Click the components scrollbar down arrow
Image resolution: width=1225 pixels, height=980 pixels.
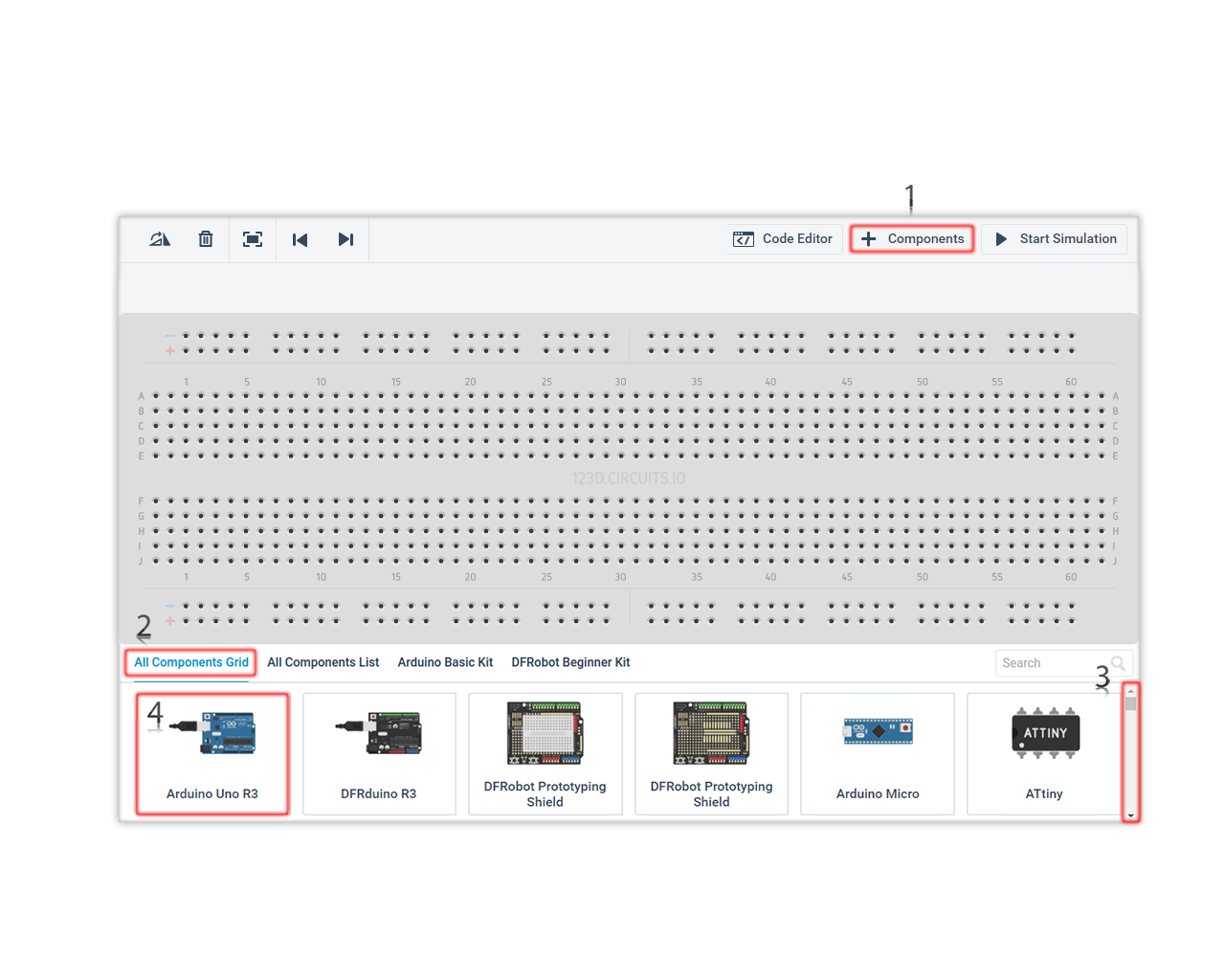(1131, 815)
